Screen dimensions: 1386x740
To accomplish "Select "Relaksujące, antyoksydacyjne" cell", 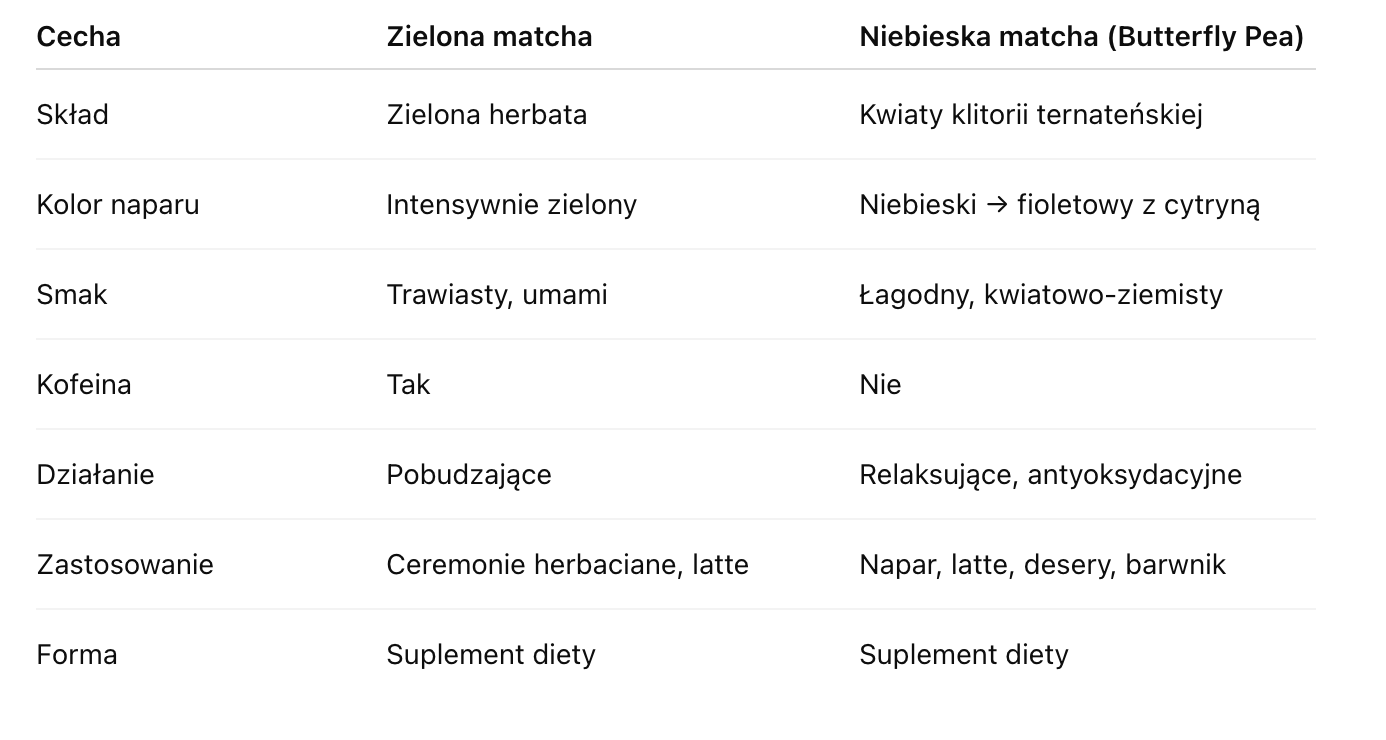I will (1050, 475).
